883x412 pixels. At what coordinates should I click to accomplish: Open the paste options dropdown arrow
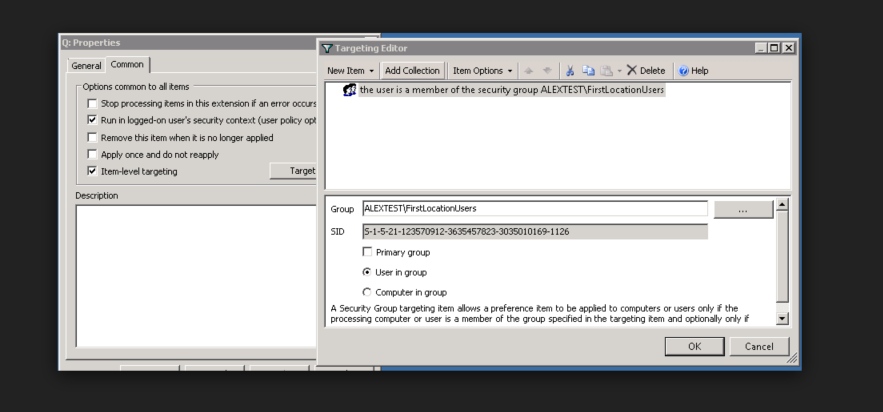pos(619,71)
